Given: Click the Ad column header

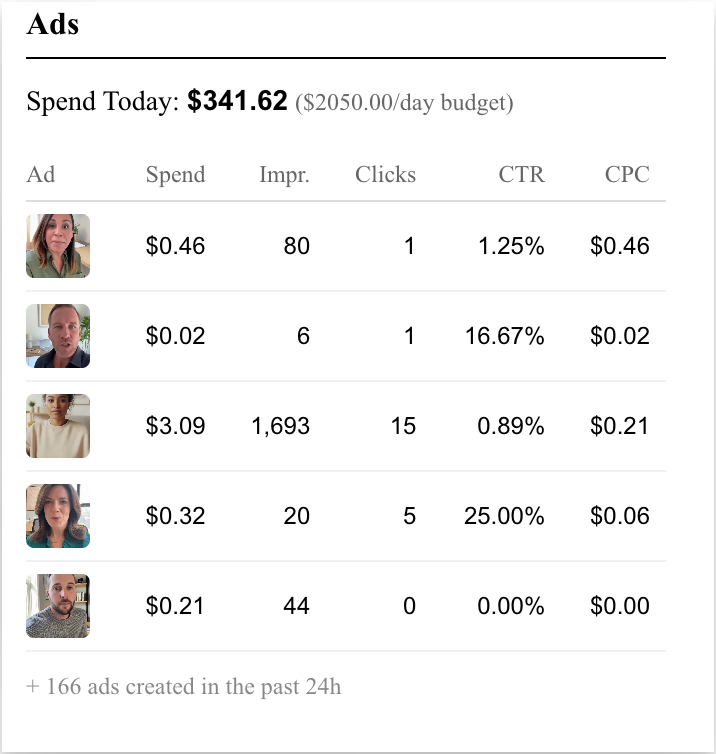Looking at the screenshot, I should (41, 174).
